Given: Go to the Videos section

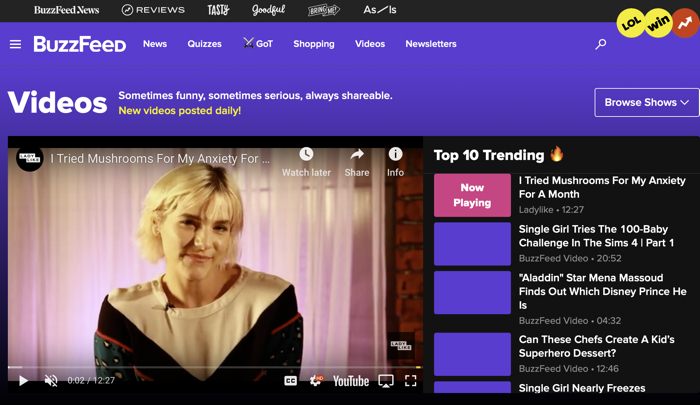Looking at the screenshot, I should pyautogui.click(x=370, y=44).
